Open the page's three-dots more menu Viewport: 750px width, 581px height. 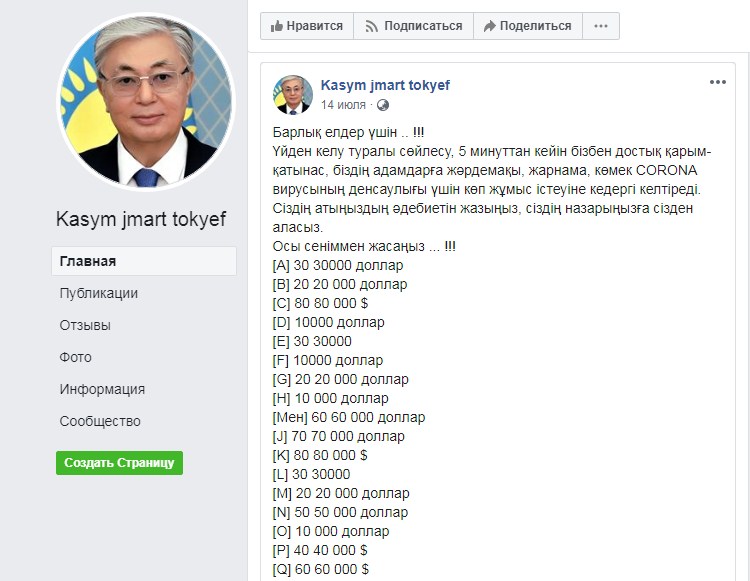tap(601, 26)
